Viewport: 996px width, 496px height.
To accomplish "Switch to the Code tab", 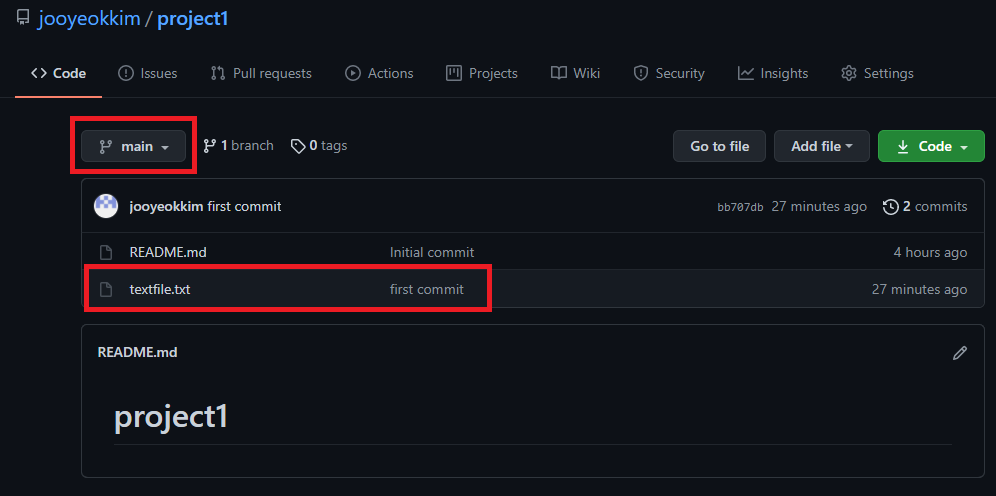I will [58, 74].
